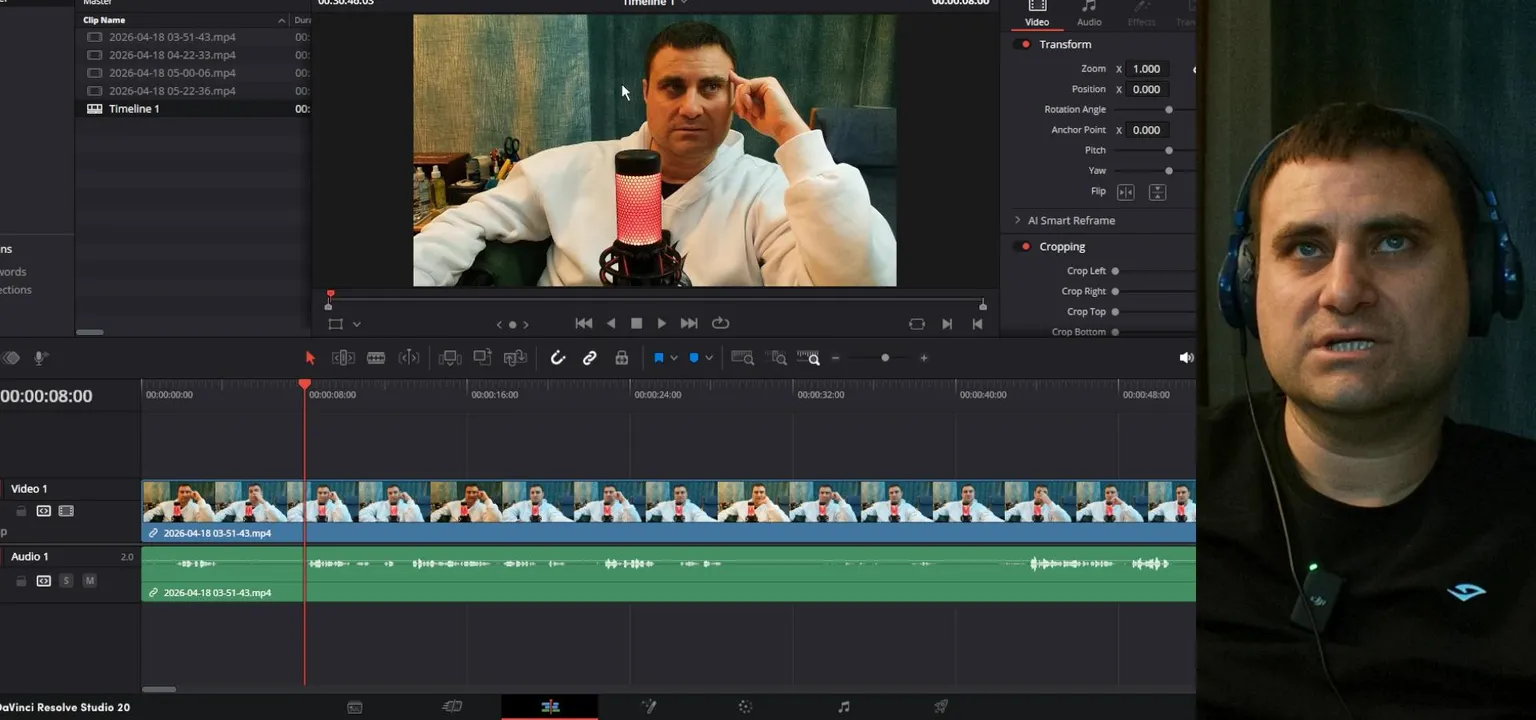The height and width of the screenshot is (720, 1536).
Task: Toggle Position Lock padlock in toolbar
Action: tap(622, 358)
